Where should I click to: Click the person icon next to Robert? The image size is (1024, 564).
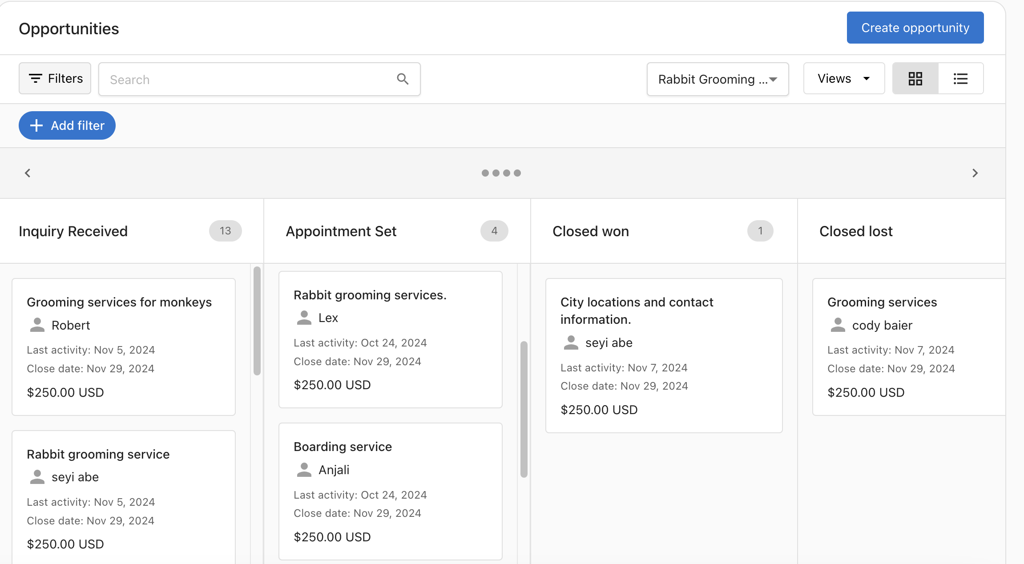tap(37, 325)
